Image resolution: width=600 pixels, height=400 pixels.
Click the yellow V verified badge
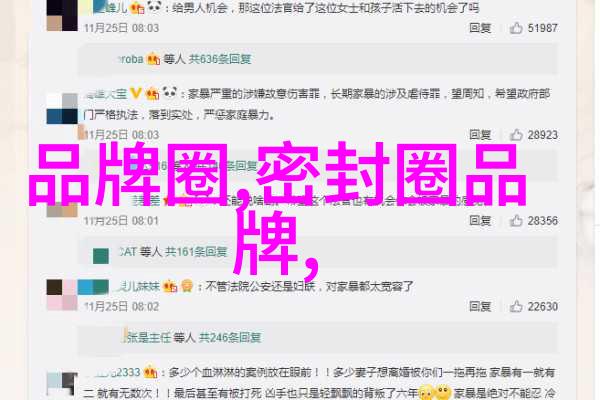(x=135, y=93)
